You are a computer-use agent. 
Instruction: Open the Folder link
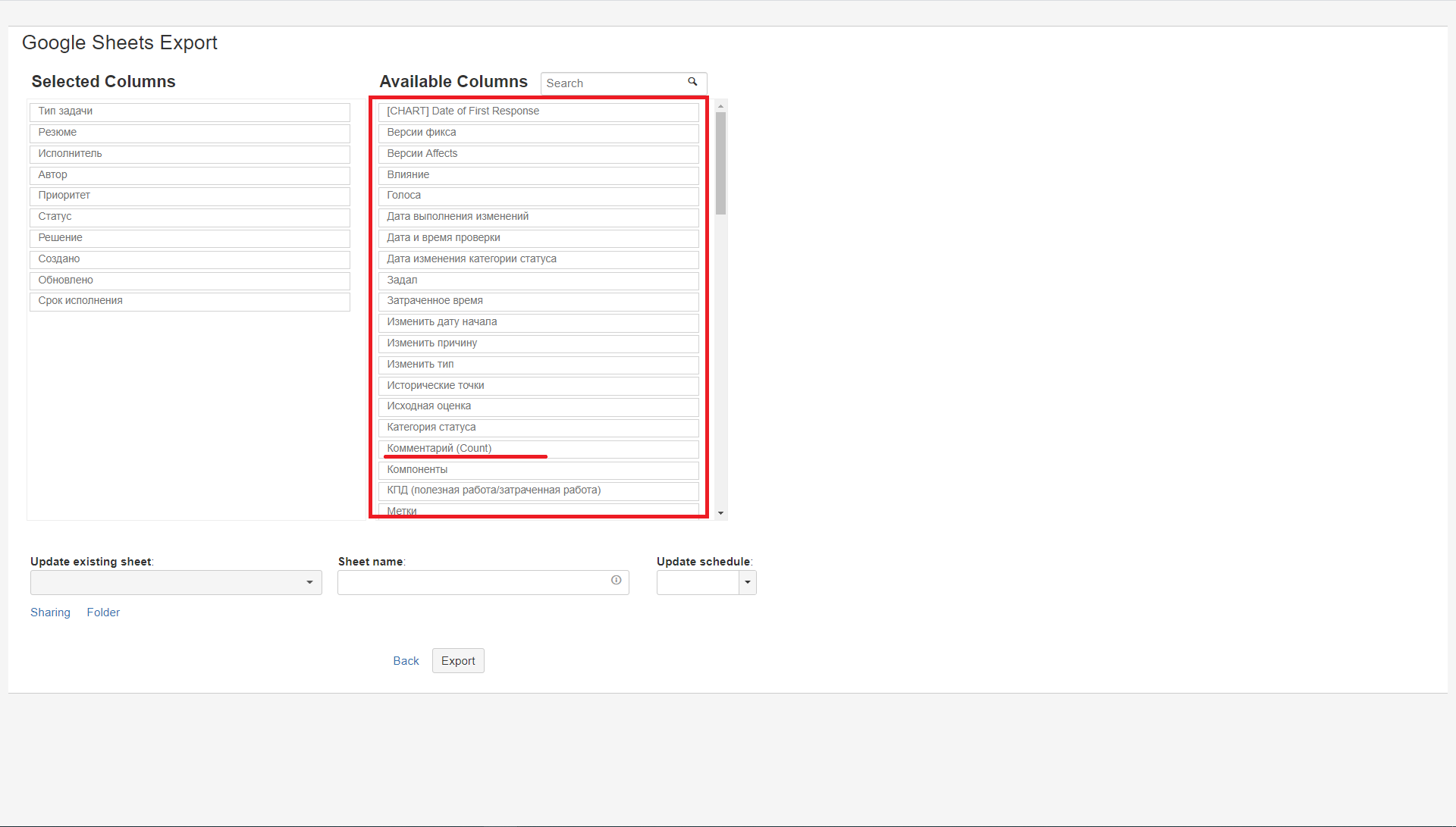[x=103, y=612]
